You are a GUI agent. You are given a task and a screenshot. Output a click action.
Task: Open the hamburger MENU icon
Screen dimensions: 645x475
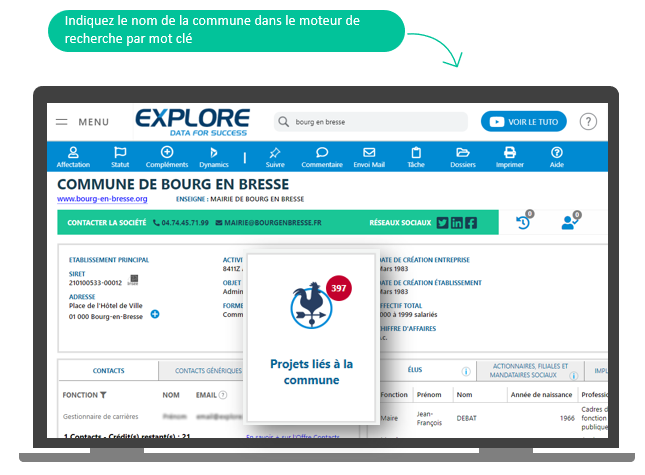[x=62, y=122]
